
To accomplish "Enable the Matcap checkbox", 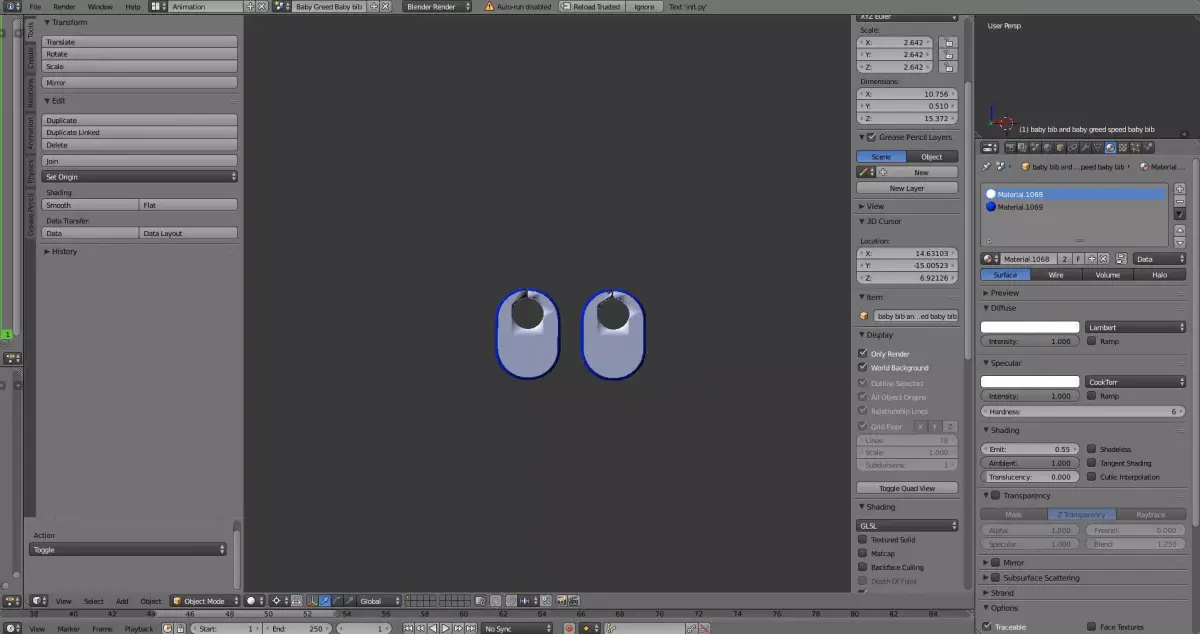I will coord(863,553).
